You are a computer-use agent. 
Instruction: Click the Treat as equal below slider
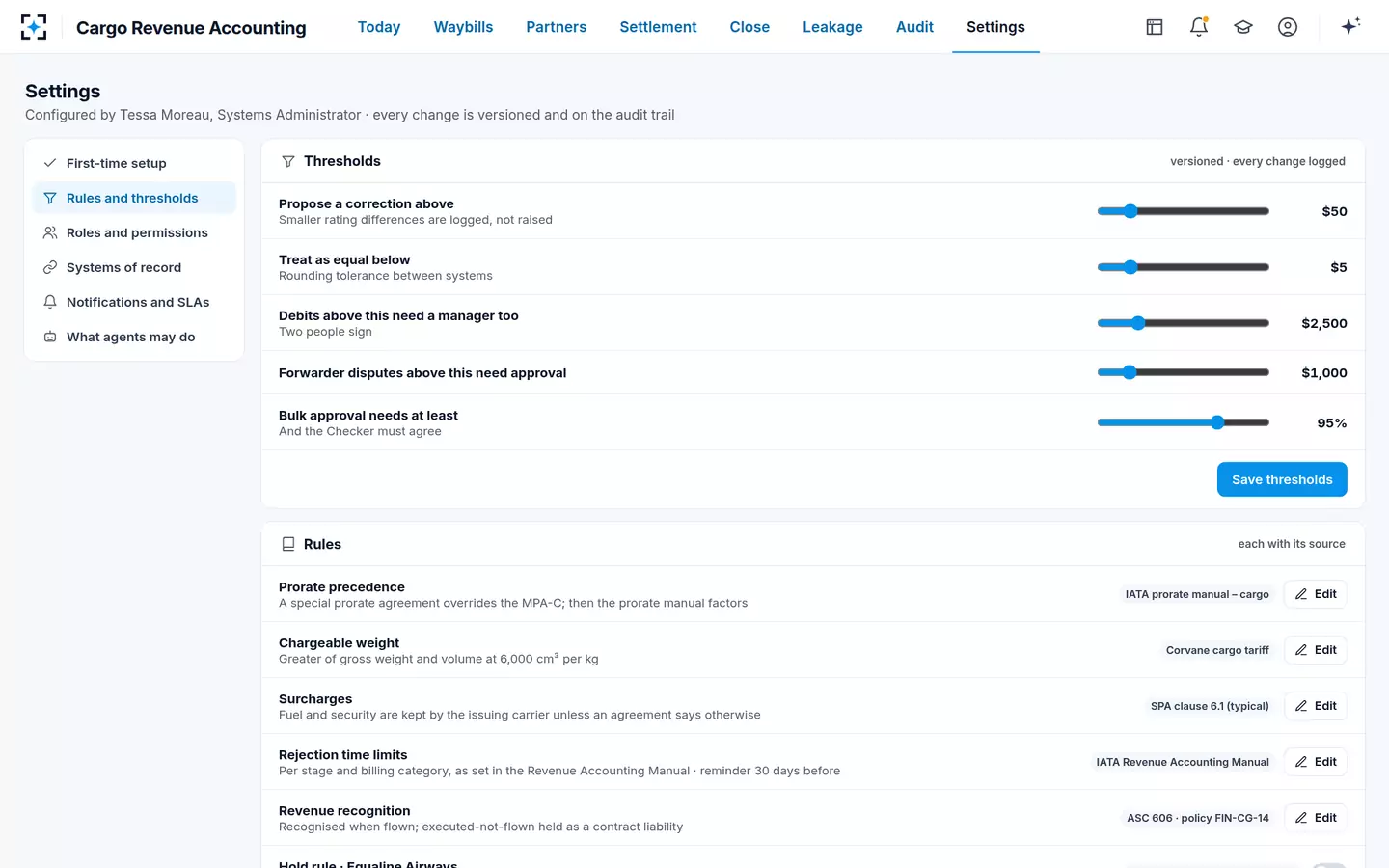point(1184,267)
